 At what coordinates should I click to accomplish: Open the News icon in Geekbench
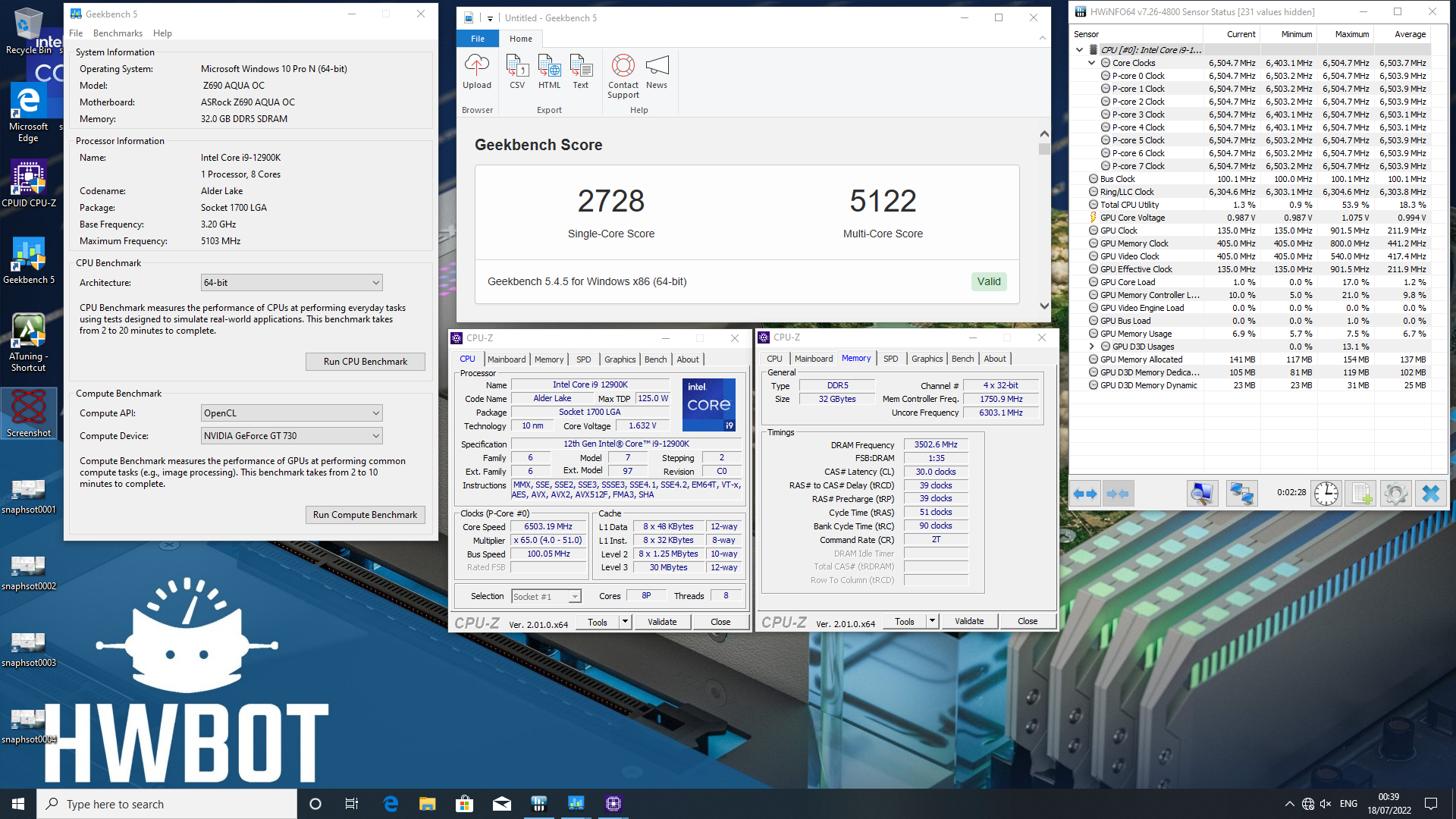point(657,72)
